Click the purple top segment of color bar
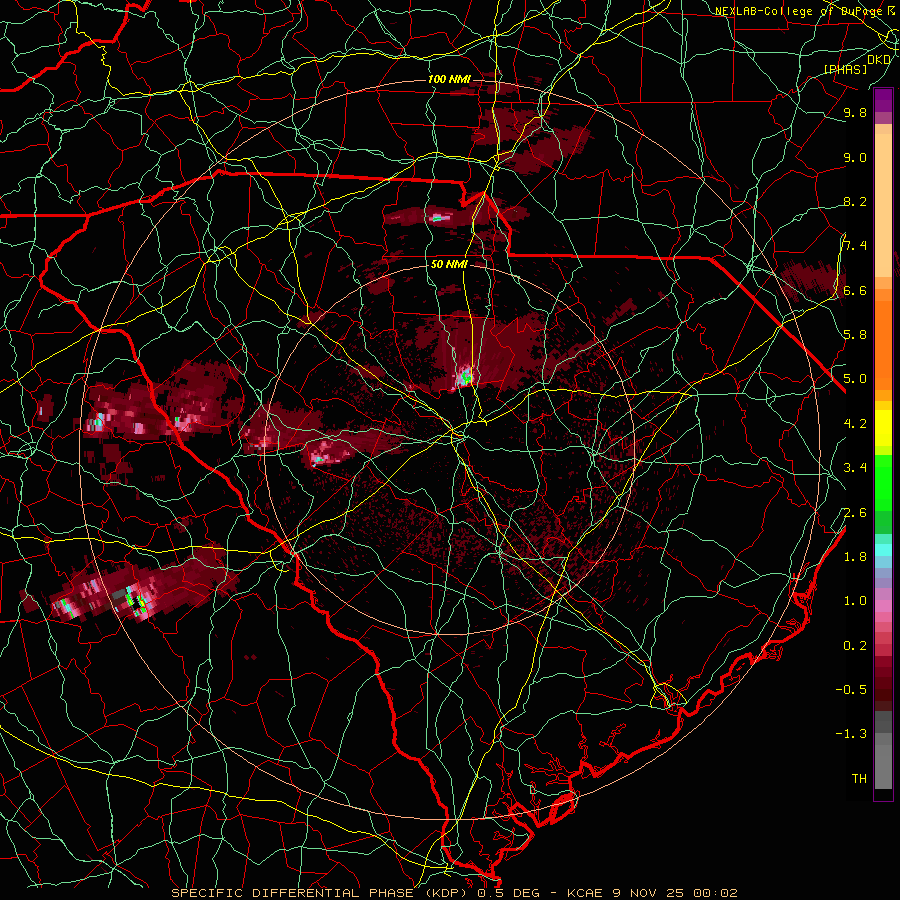Screen dimensions: 900x900 pos(883,100)
